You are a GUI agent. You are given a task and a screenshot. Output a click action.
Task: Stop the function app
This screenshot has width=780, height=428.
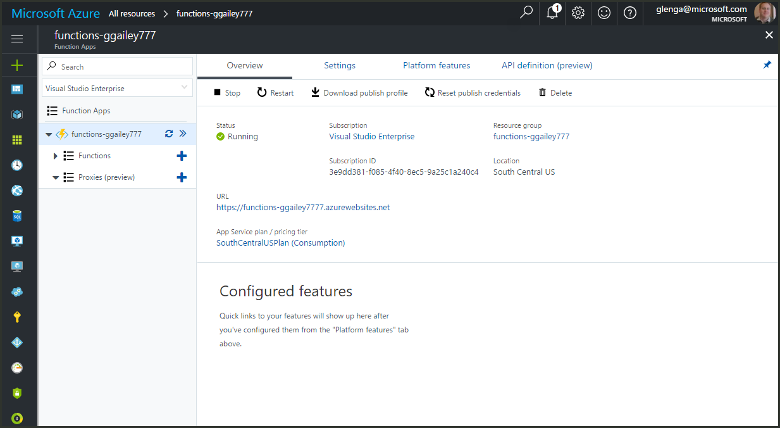tap(227, 93)
